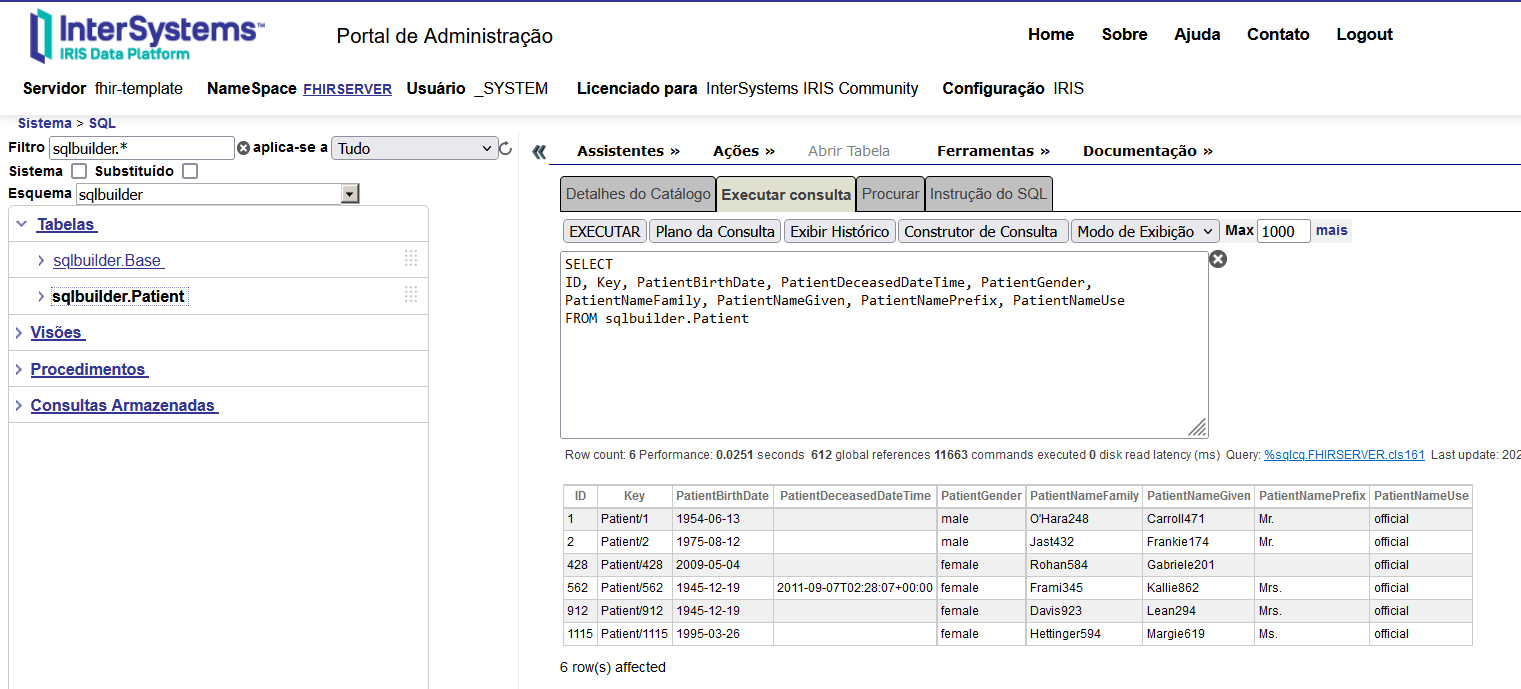
Task: Enable the Sistema checkbox
Action: point(79,171)
